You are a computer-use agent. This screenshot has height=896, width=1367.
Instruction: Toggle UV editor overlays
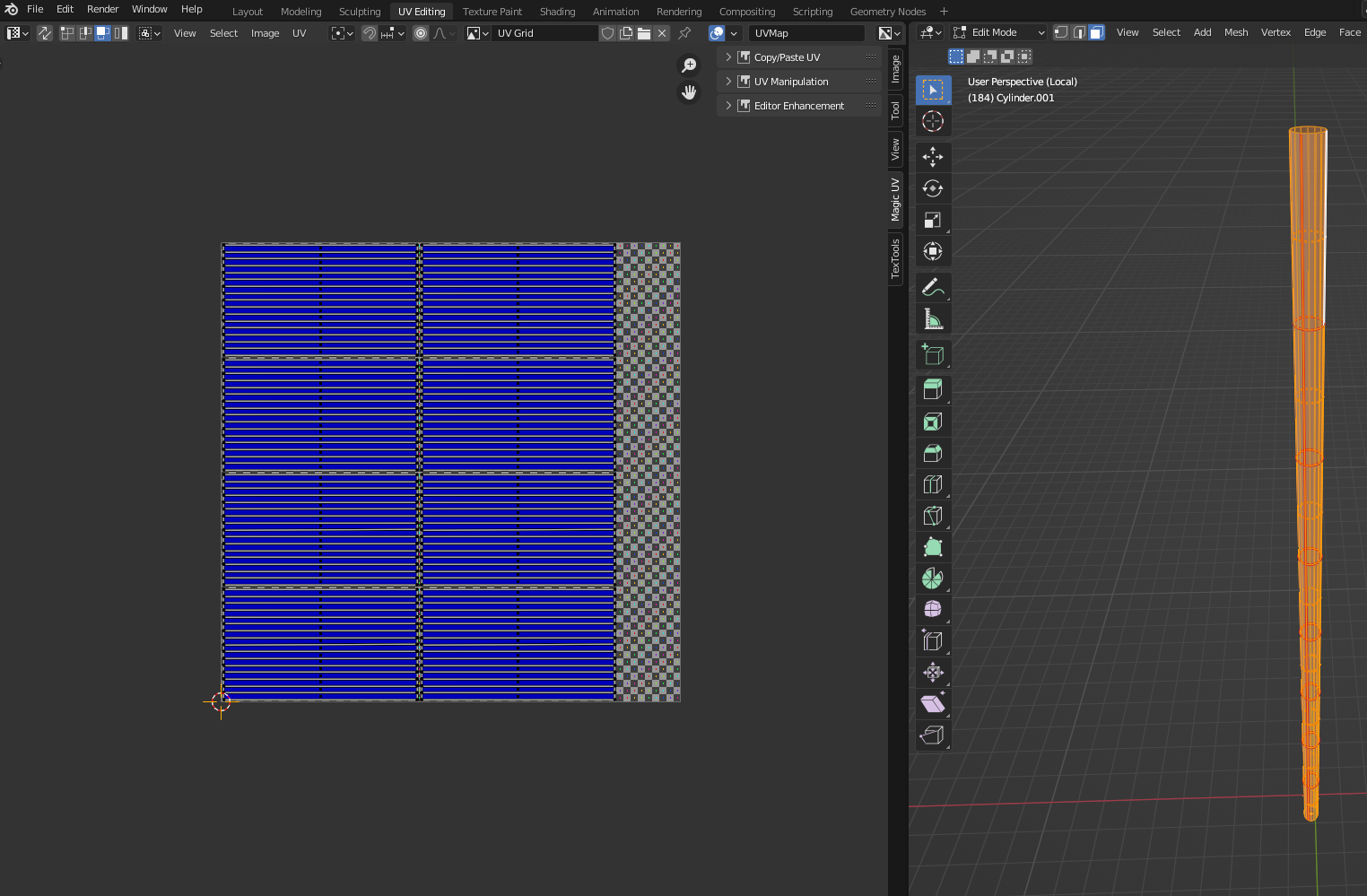pos(717,33)
